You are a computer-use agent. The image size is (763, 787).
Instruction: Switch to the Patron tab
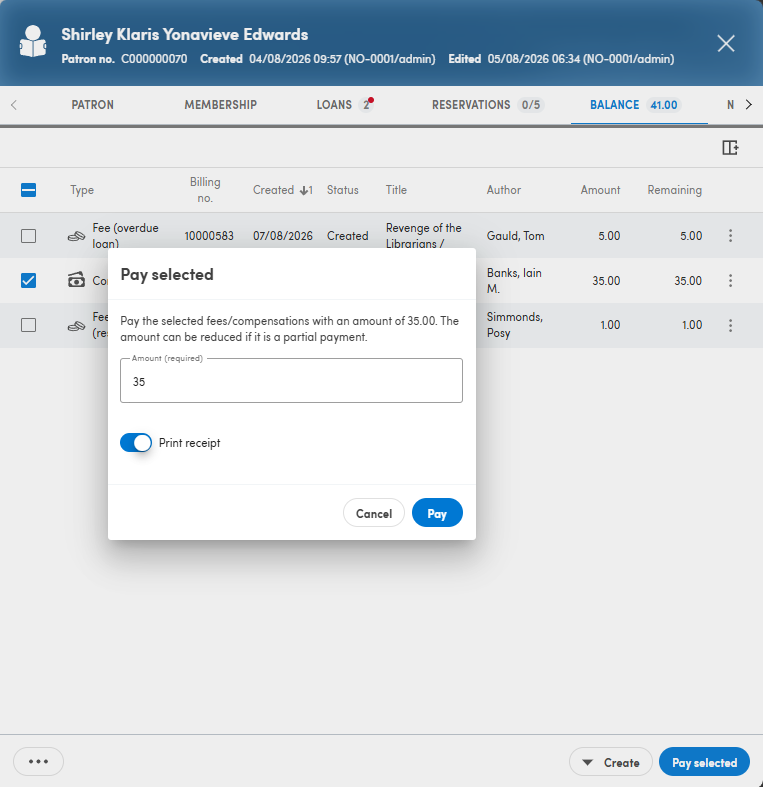point(92,105)
